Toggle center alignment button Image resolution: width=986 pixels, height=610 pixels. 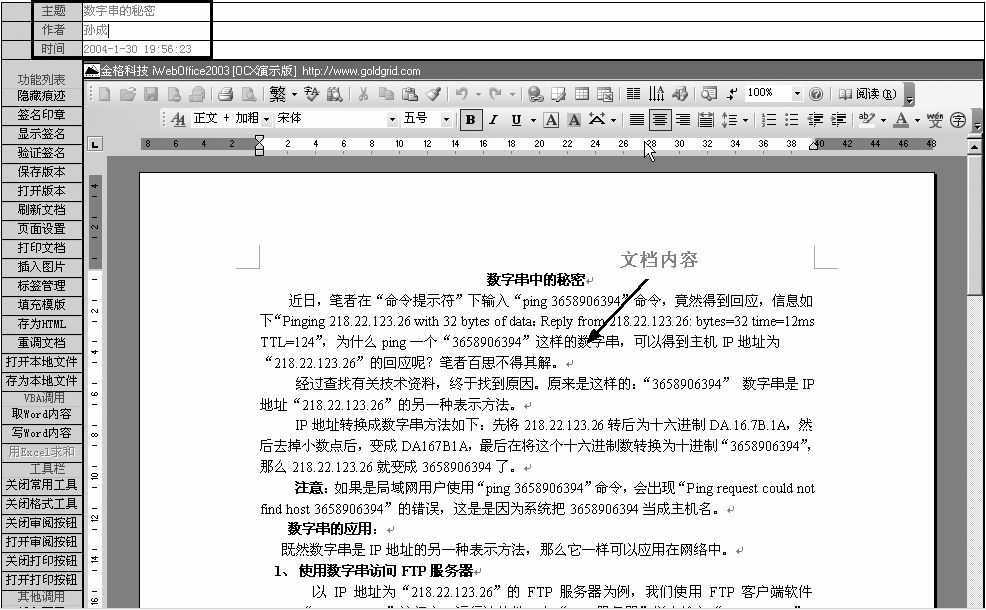[660, 120]
